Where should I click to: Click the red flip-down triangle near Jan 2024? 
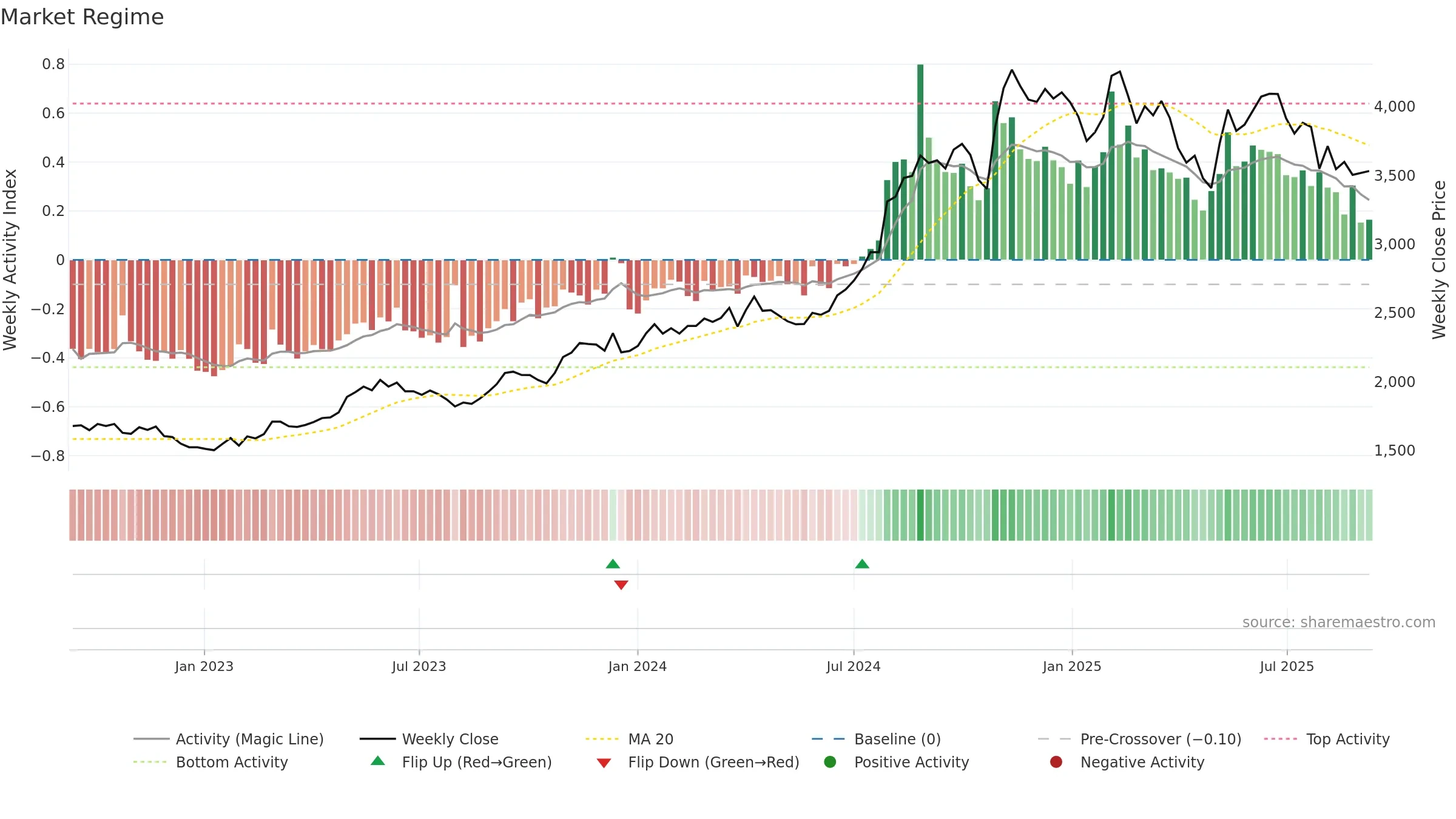[621, 585]
